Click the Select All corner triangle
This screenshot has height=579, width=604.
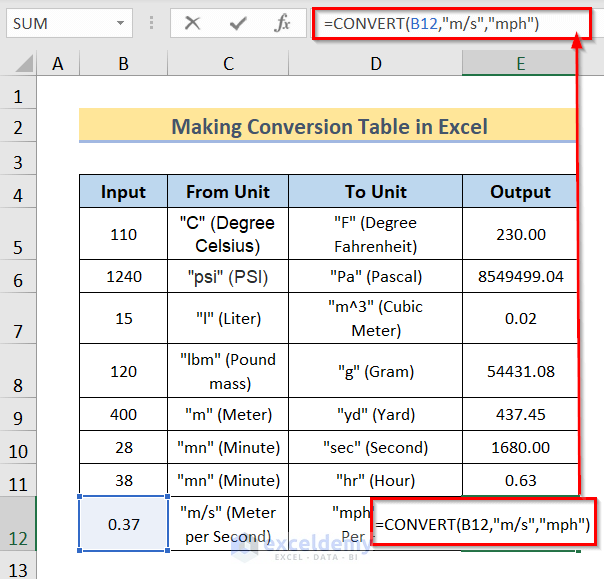point(24,63)
